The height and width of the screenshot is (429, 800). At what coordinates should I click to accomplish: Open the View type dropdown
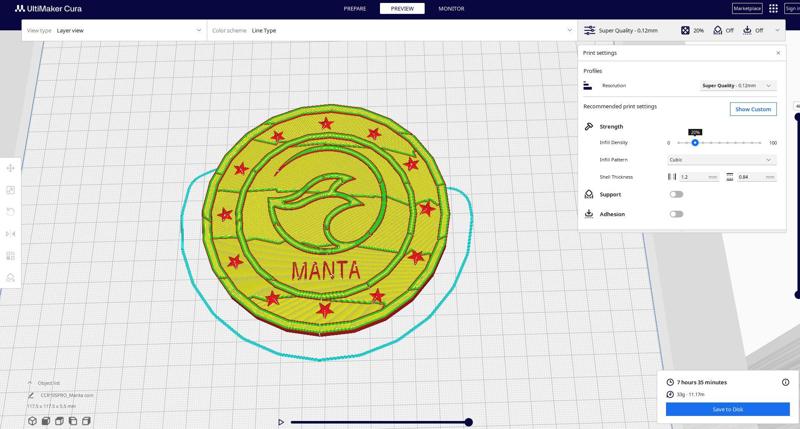tap(114, 31)
